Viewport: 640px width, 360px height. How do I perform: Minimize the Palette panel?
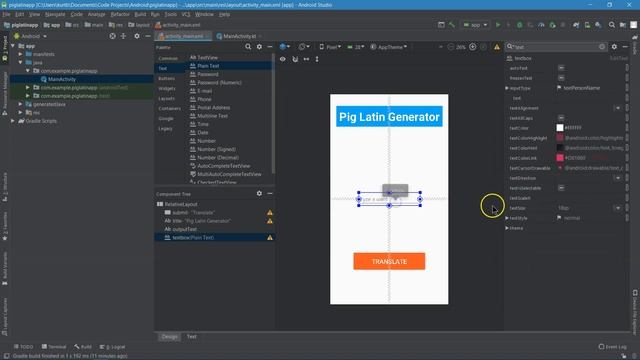pos(270,47)
